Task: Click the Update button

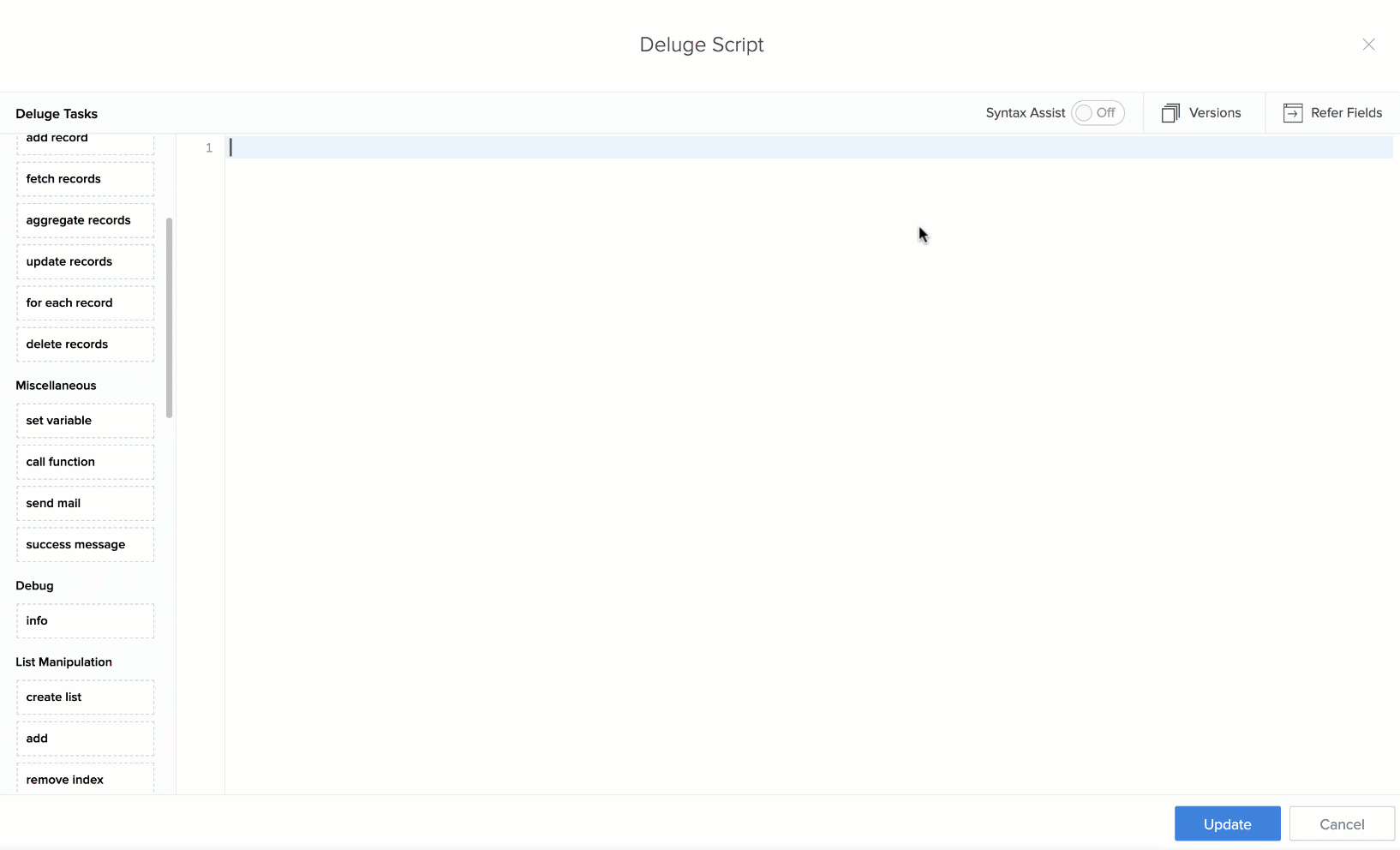Action: click(x=1227, y=823)
